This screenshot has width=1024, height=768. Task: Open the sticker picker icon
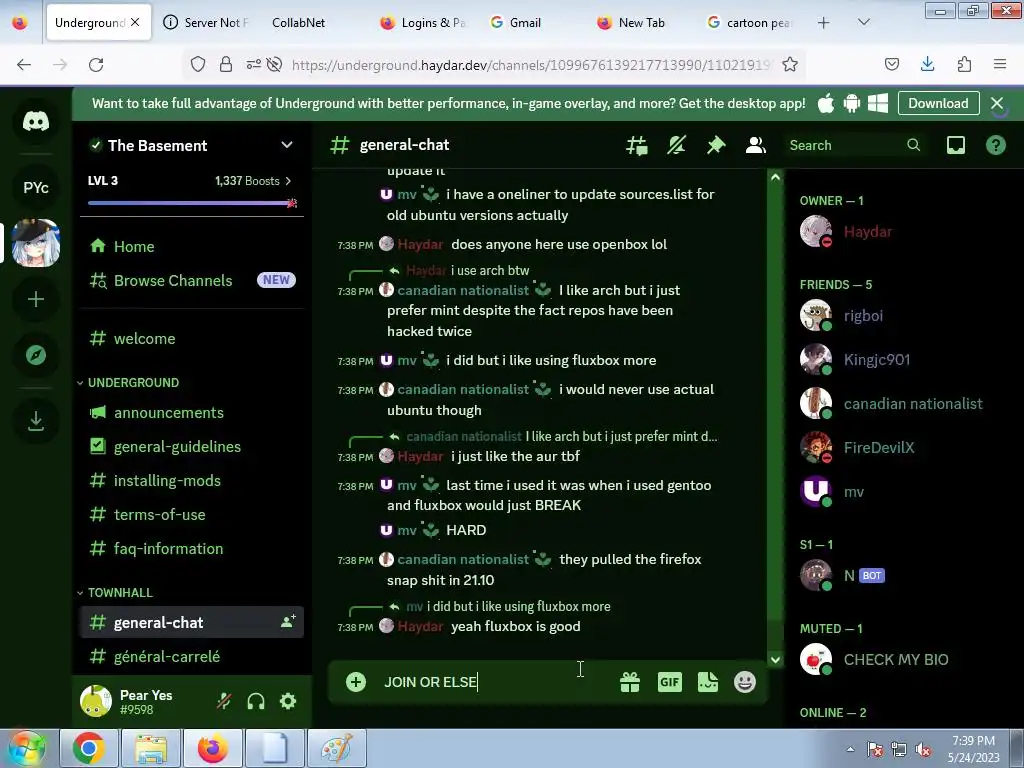[x=708, y=682]
